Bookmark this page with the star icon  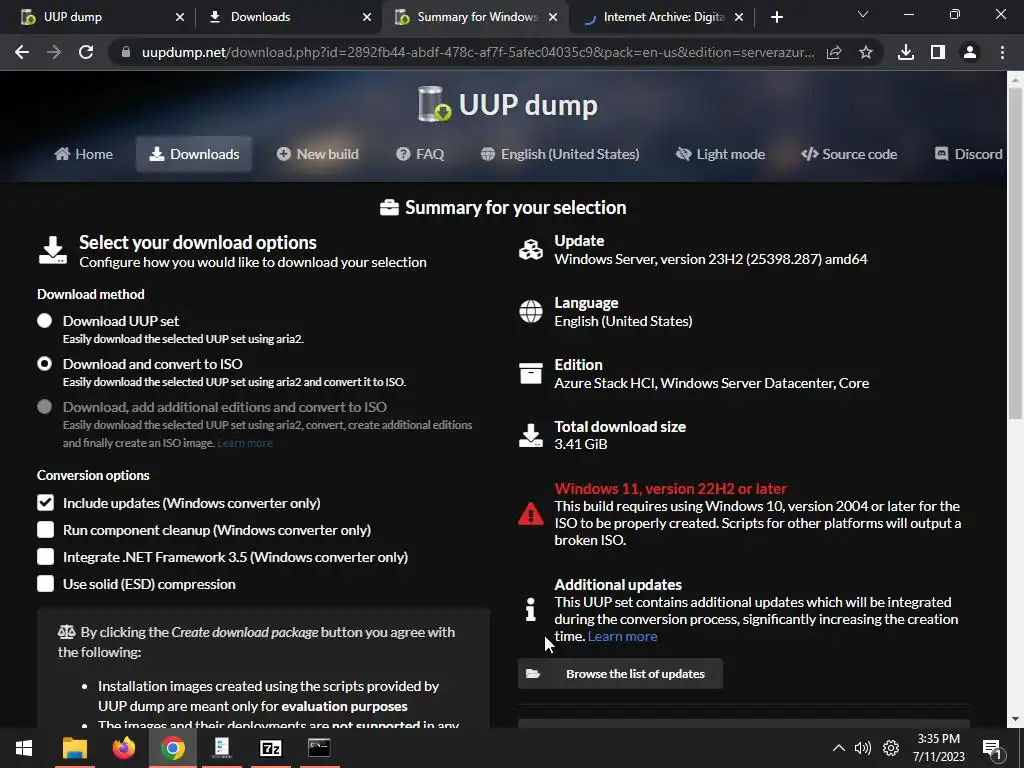[x=866, y=52]
